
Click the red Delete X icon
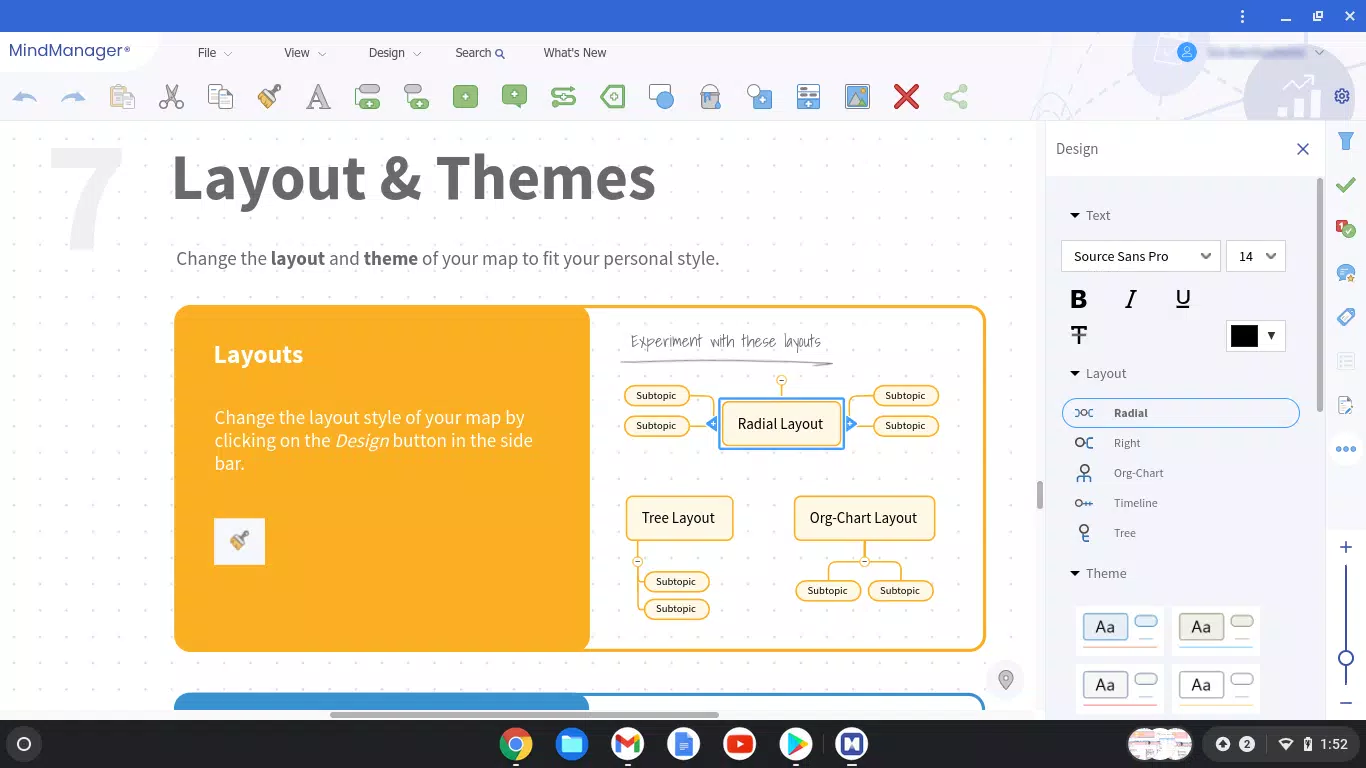(906, 97)
